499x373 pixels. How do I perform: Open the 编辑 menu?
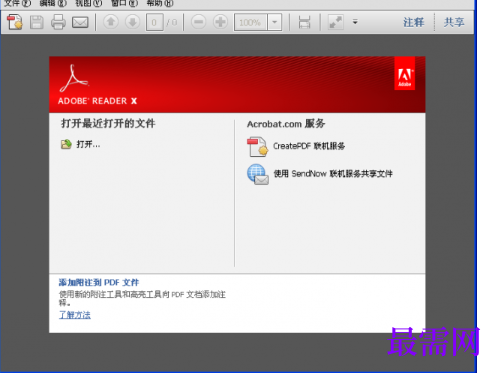pyautogui.click(x=53, y=3)
